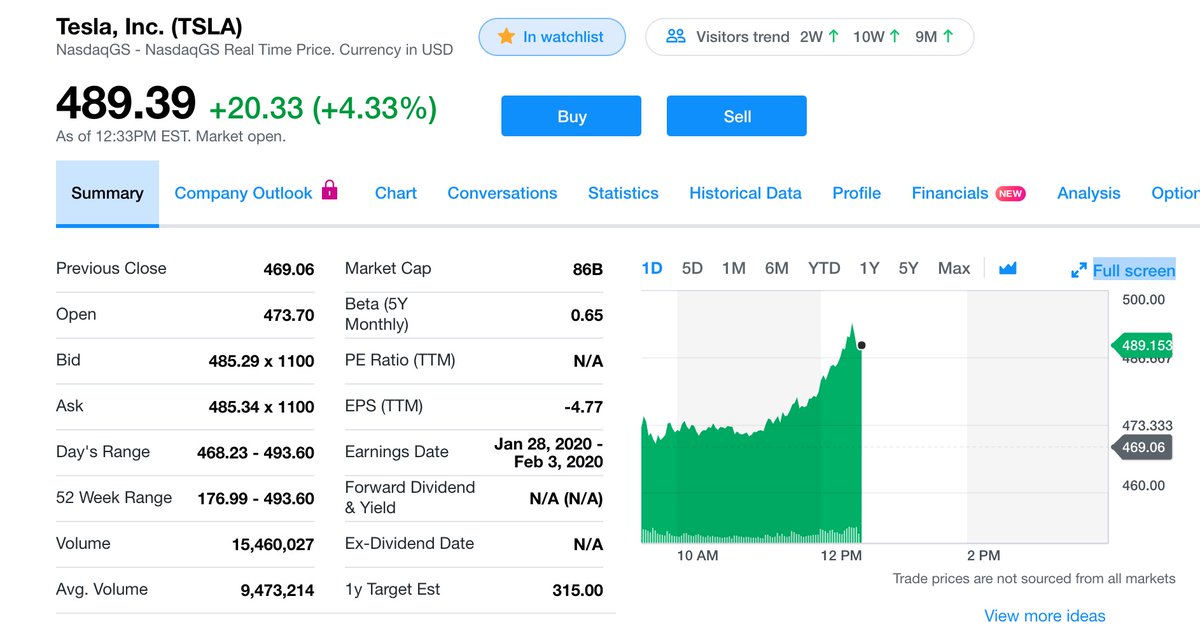The image size is (1200, 638).
Task: Click the black price point marker on chart
Action: coord(862,345)
